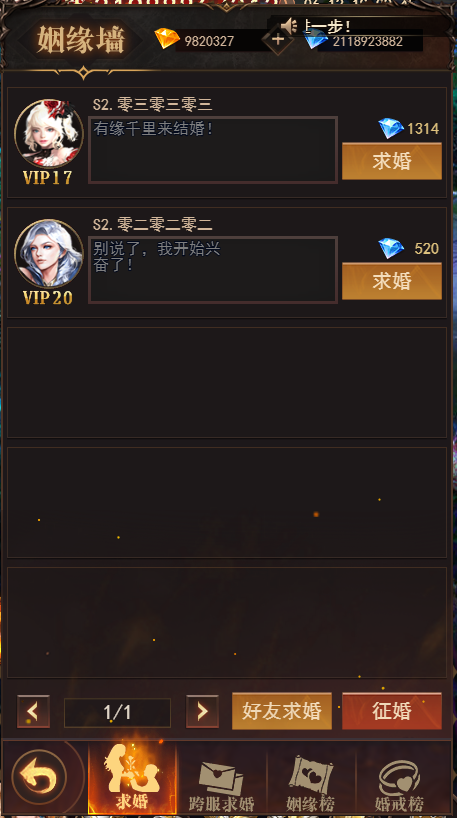Propose to S2.零三零三零三 with 求婚 button
Screen dimensions: 457x818
pyautogui.click(x=392, y=161)
